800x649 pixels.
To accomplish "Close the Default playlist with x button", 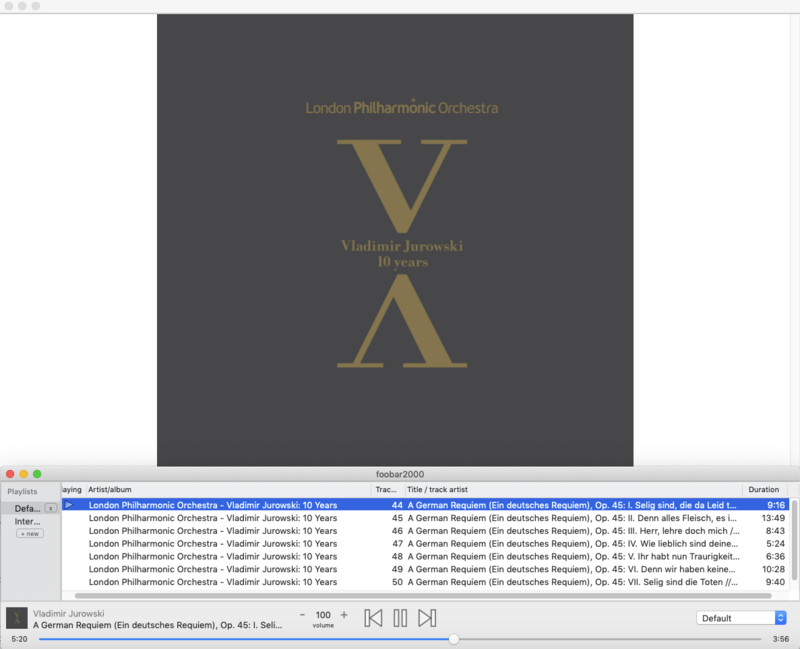I will coord(51,508).
